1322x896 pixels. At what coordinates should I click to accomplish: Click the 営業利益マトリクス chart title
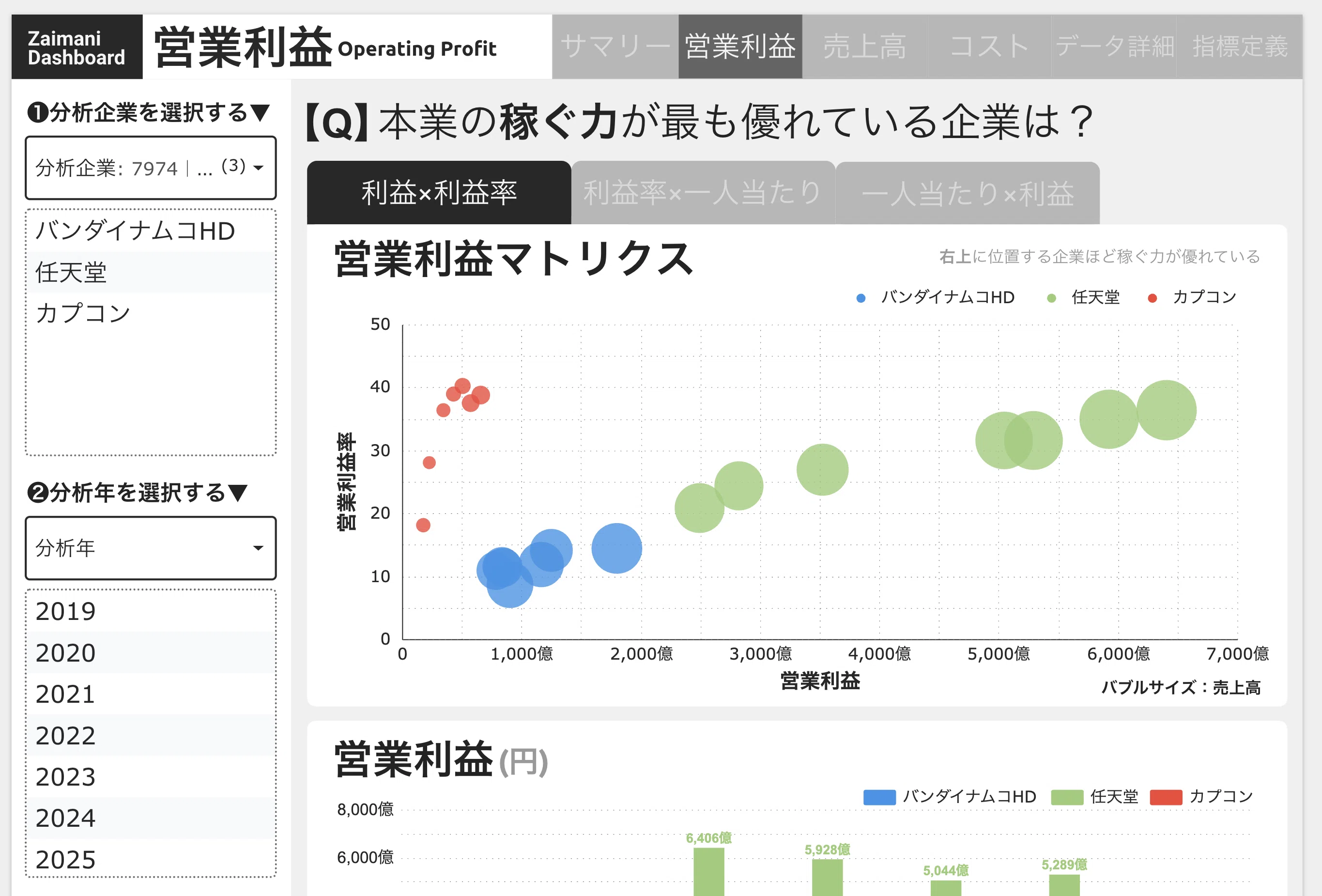click(x=514, y=259)
